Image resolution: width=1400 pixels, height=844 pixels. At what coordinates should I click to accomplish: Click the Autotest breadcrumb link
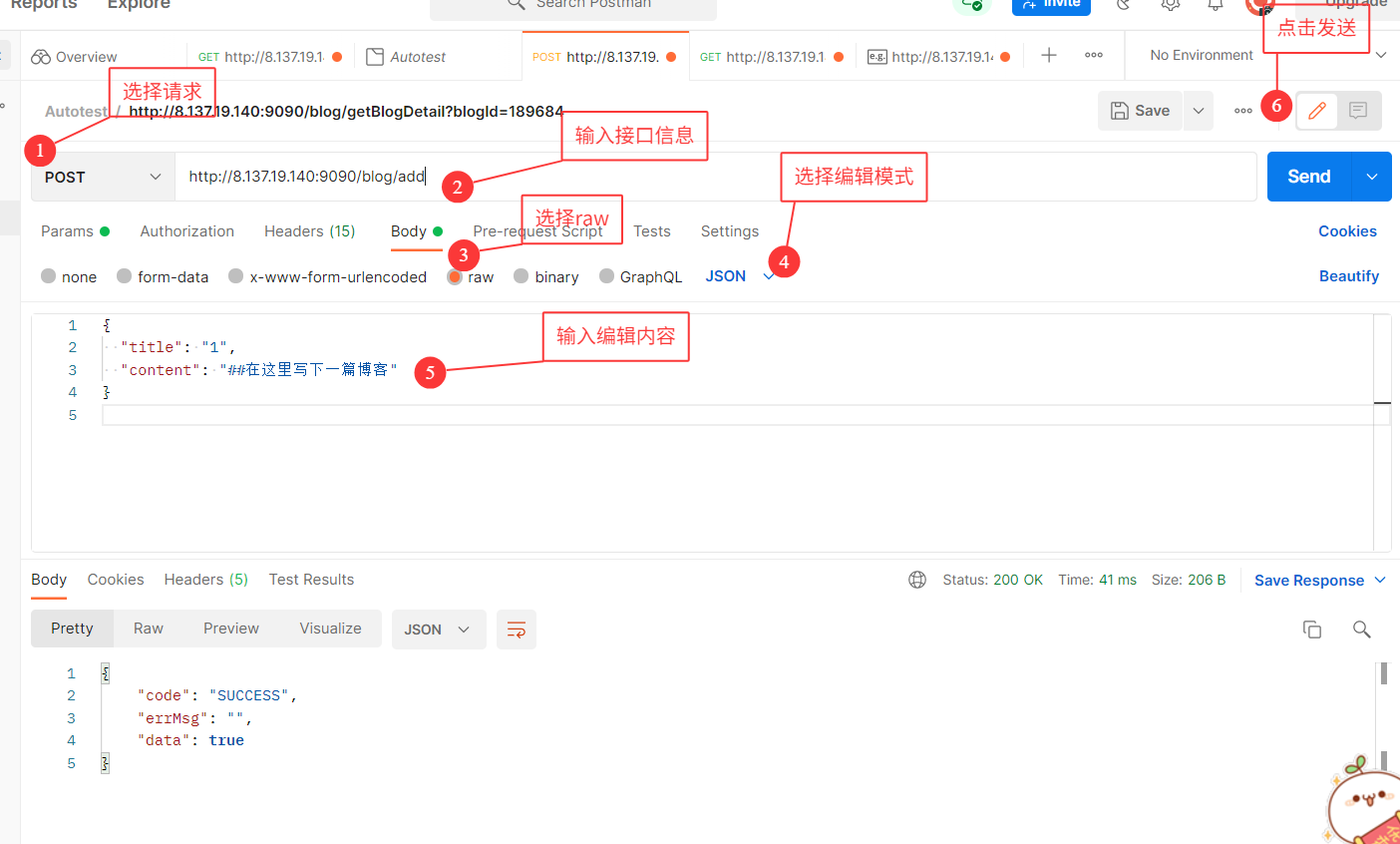pos(76,112)
